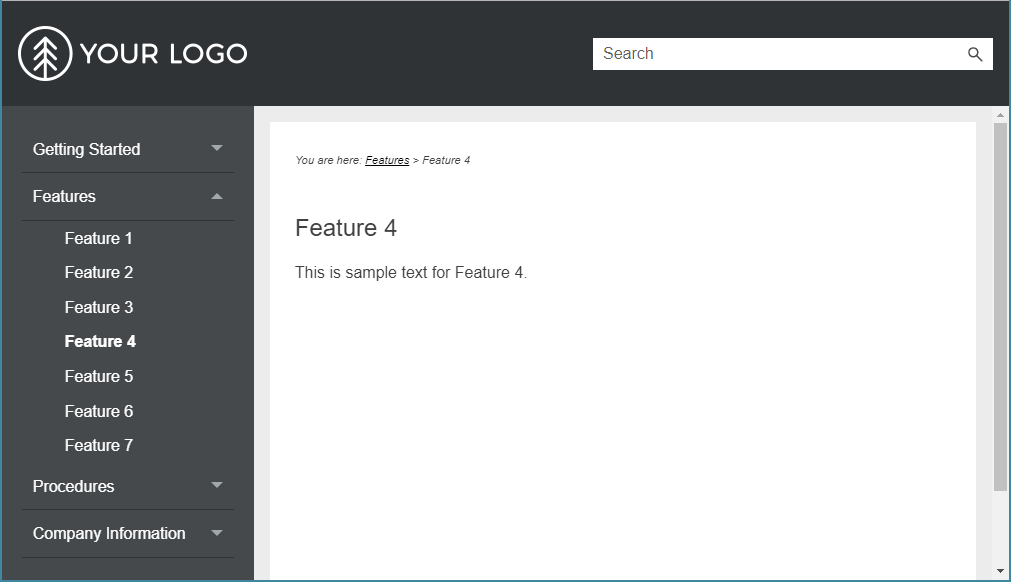Select Feature 1 in the sidebar
The width and height of the screenshot is (1011, 582).
99,238
